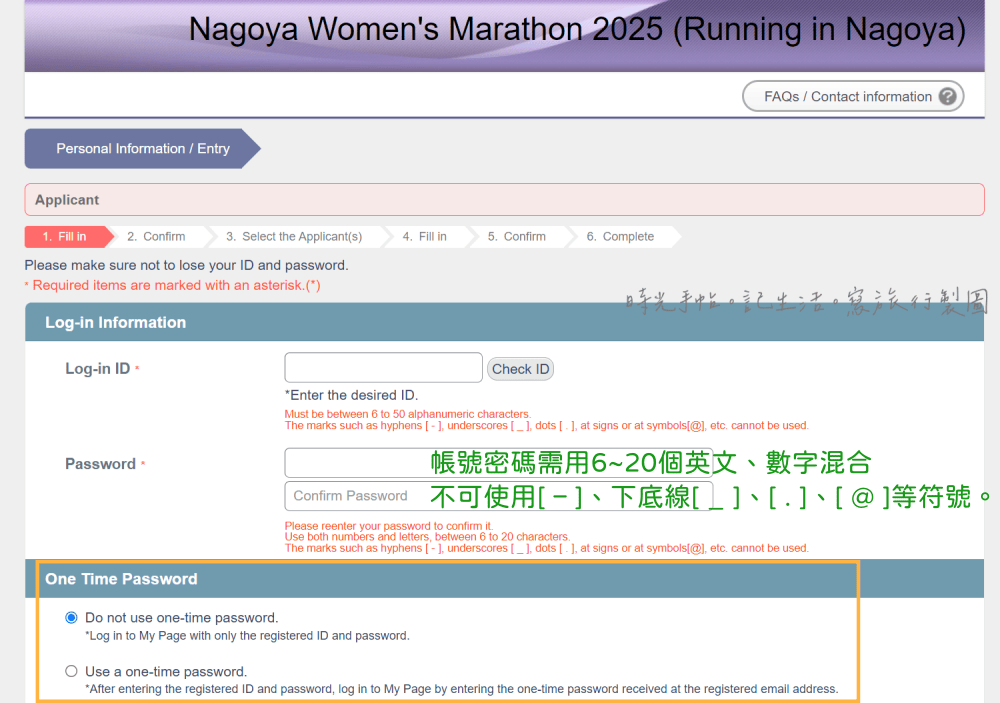Click step 1. Fill in

[x=69, y=237]
